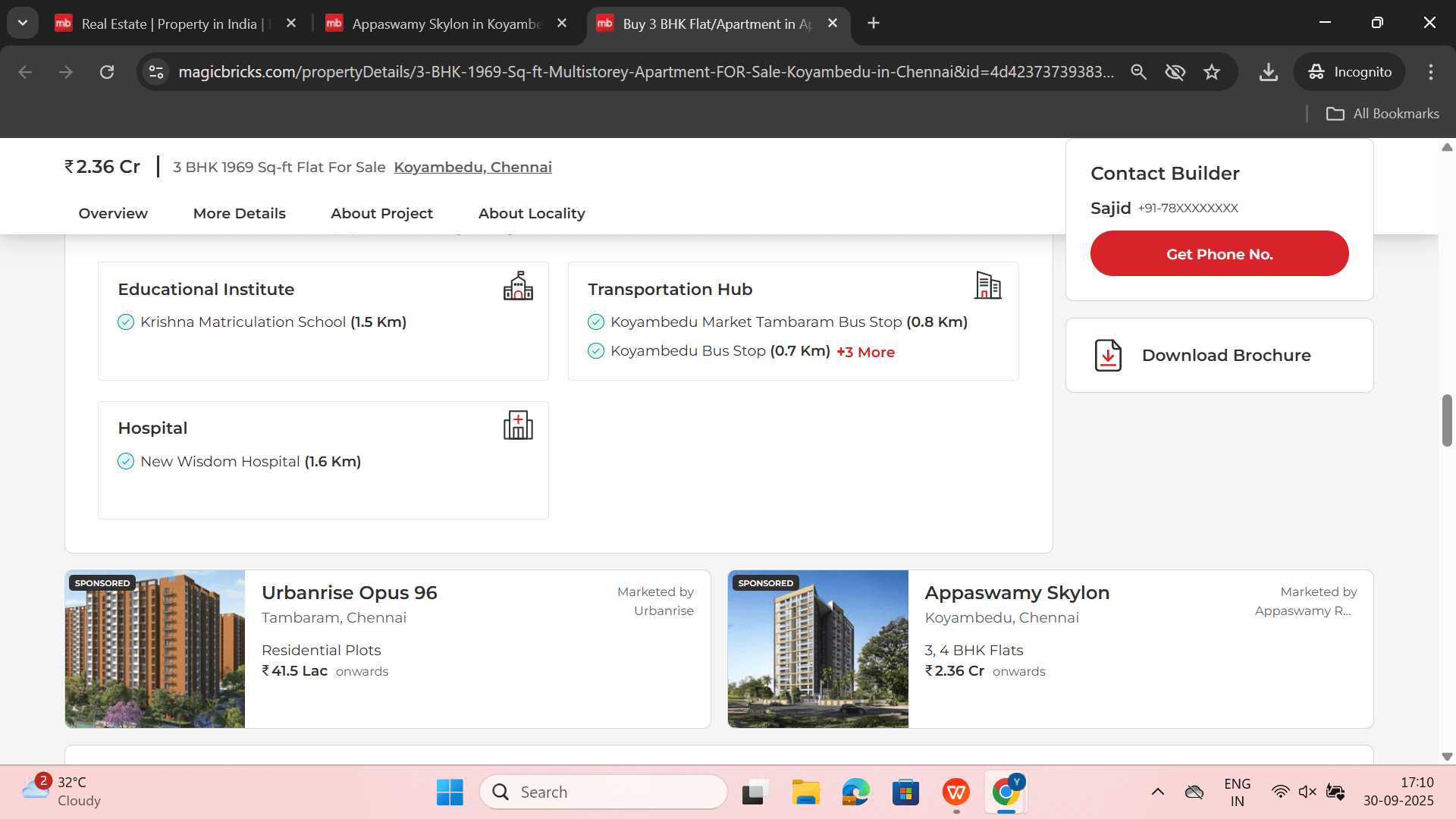1456x819 pixels.
Task: Open the Koyambedu, Chennai locality link
Action: coord(472,168)
